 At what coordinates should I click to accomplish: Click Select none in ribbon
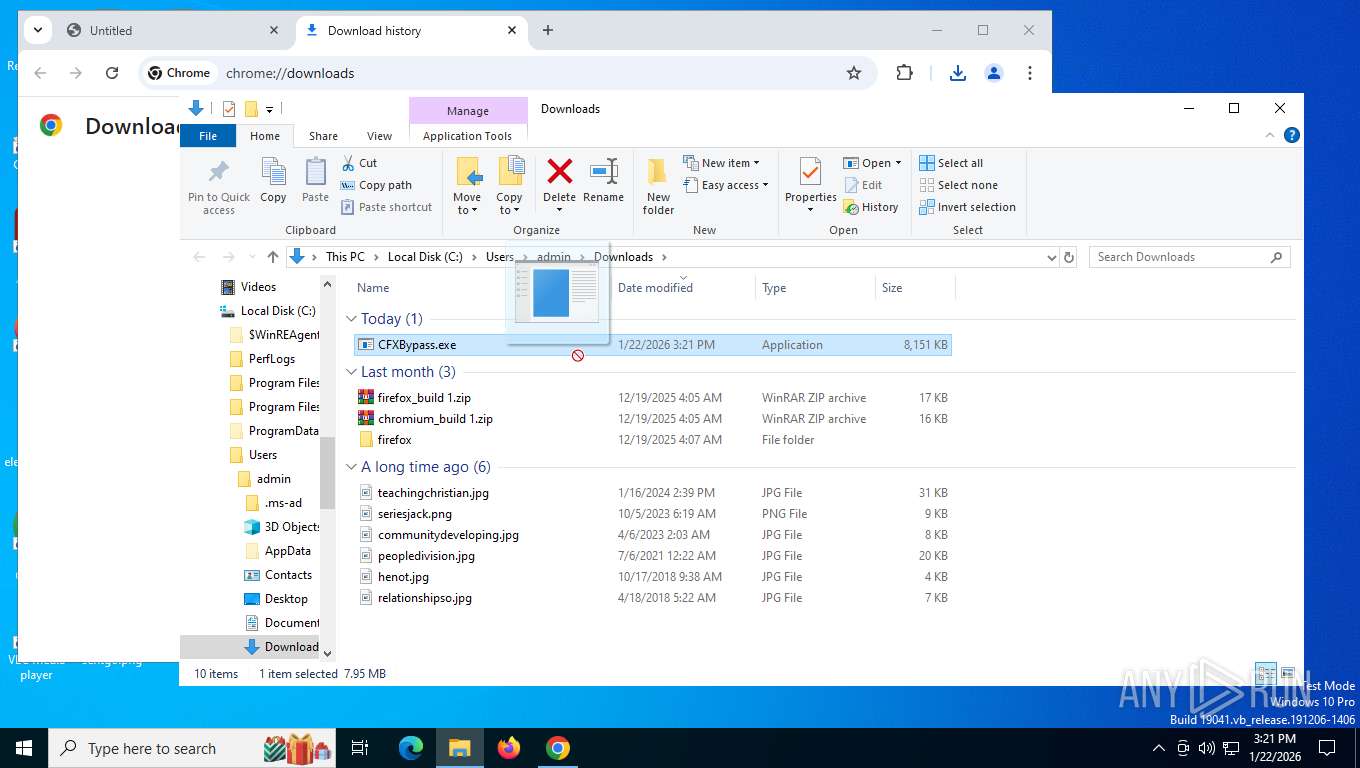[x=958, y=185]
